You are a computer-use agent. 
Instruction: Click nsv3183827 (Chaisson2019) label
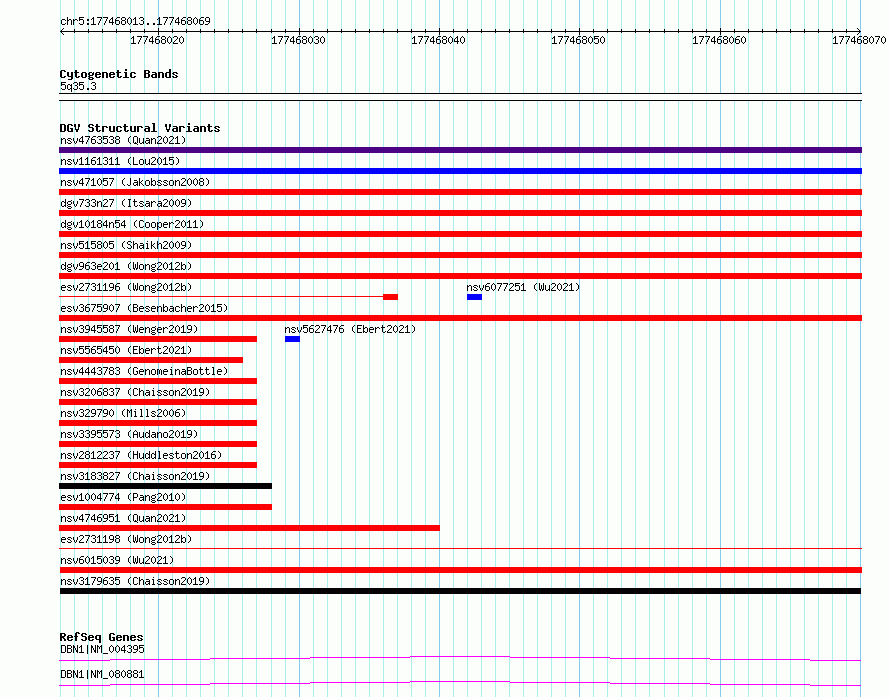coord(135,476)
